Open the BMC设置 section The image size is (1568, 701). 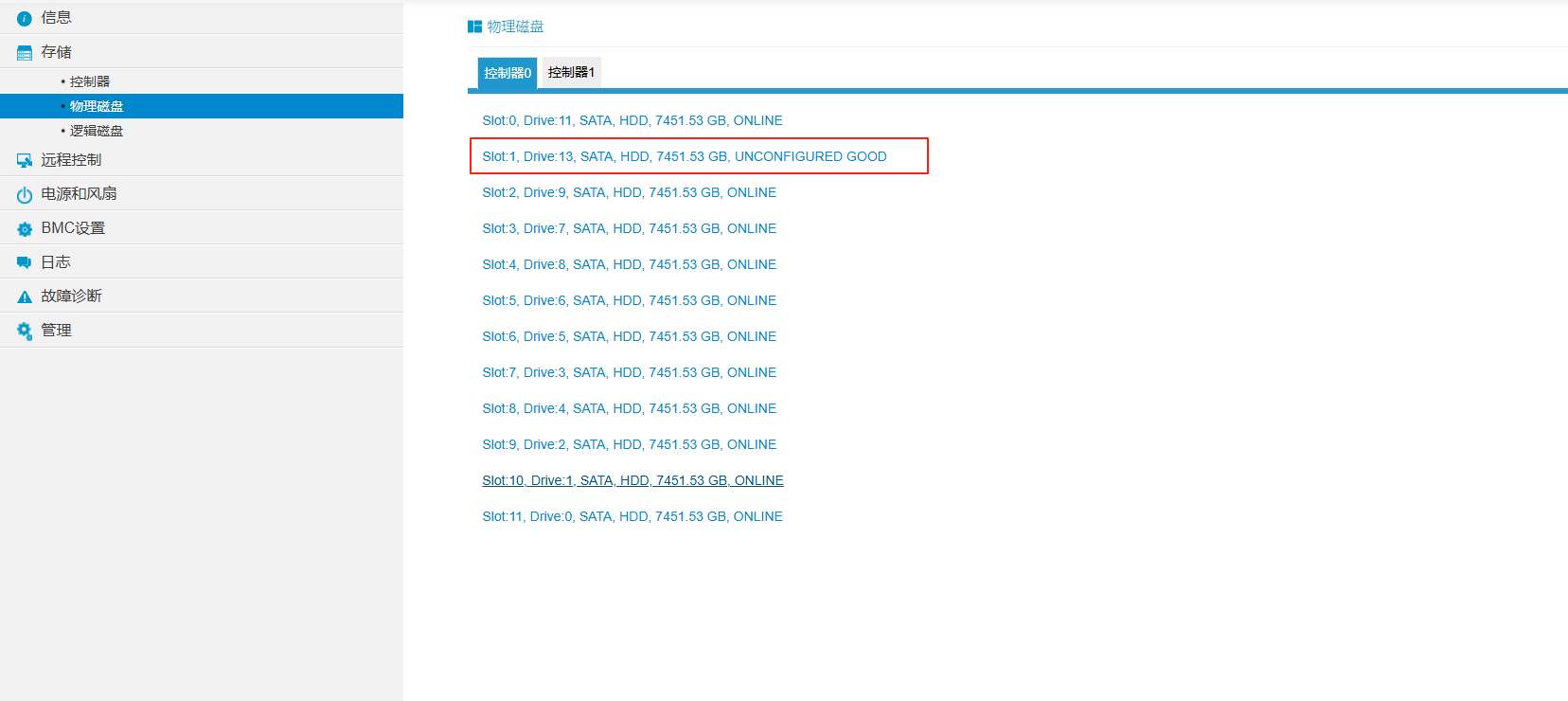(202, 227)
